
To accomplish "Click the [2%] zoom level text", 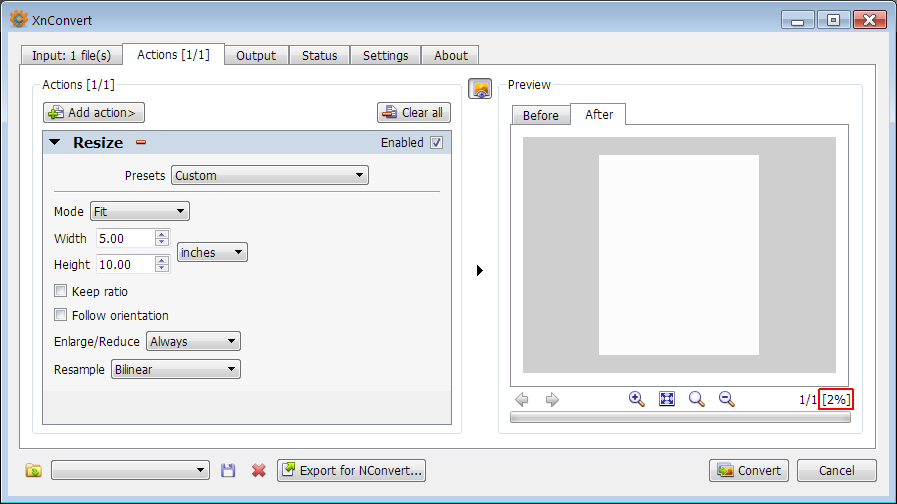I will tap(836, 399).
